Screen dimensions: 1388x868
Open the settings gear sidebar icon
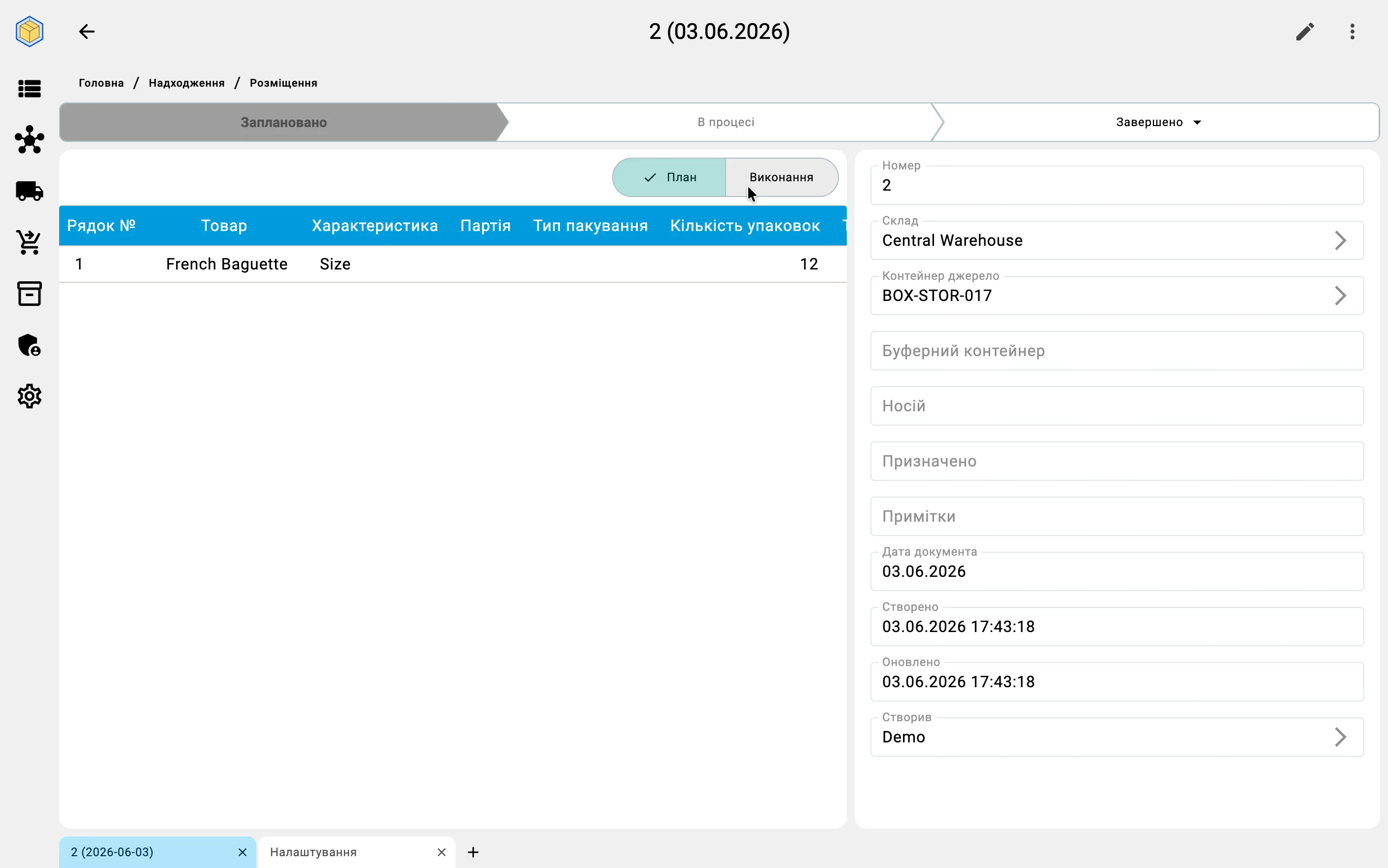click(29, 396)
